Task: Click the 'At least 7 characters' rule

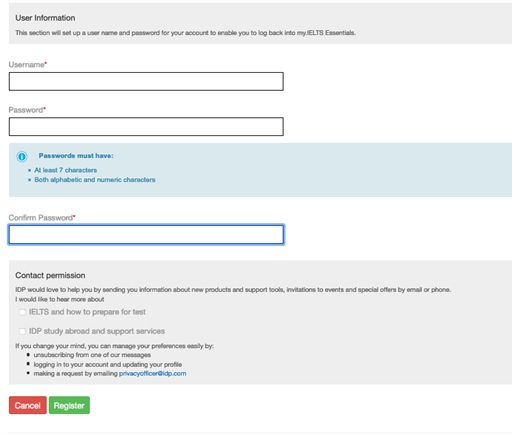Action: pos(65,170)
